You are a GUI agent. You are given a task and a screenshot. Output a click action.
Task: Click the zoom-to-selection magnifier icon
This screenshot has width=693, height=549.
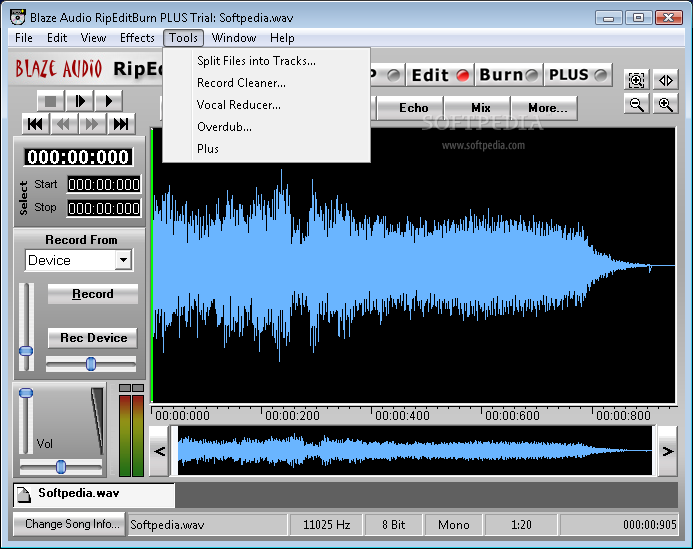pos(636,80)
